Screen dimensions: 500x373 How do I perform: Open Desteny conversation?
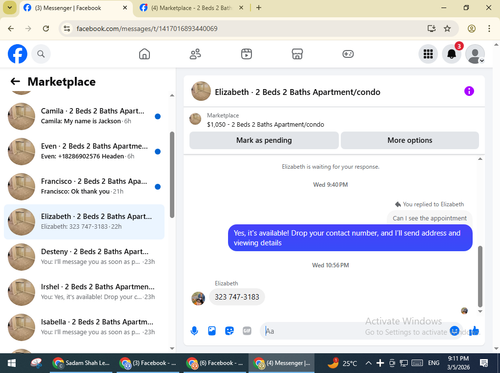pyautogui.click(x=84, y=257)
